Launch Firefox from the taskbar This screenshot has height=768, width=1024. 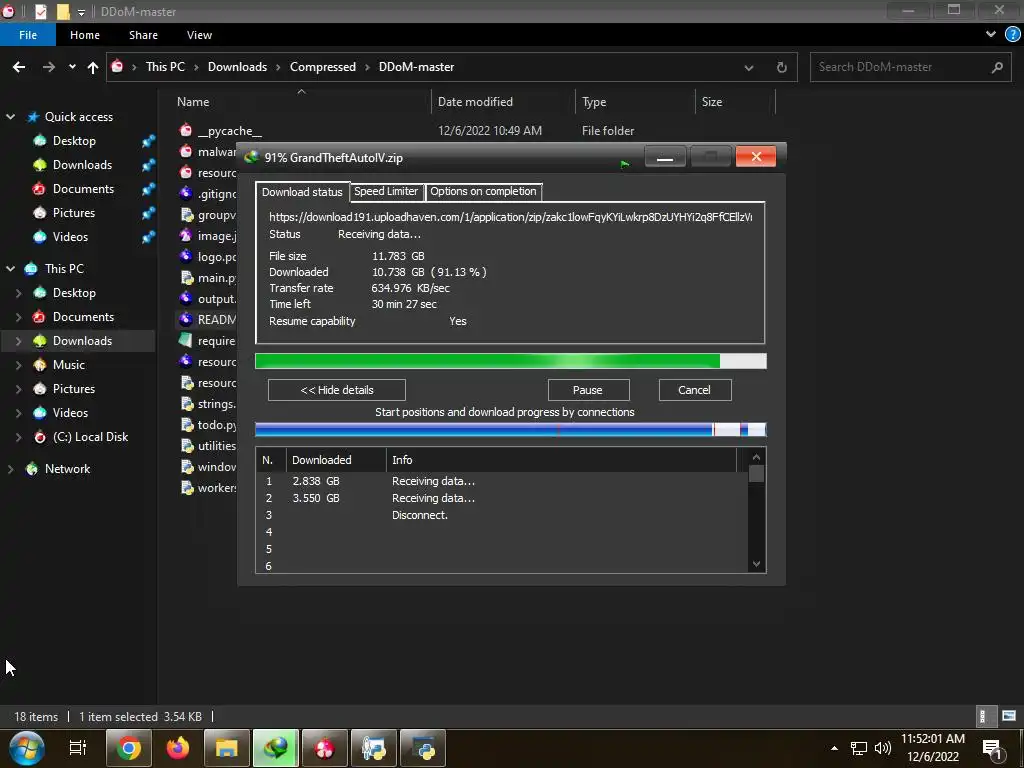[x=178, y=748]
